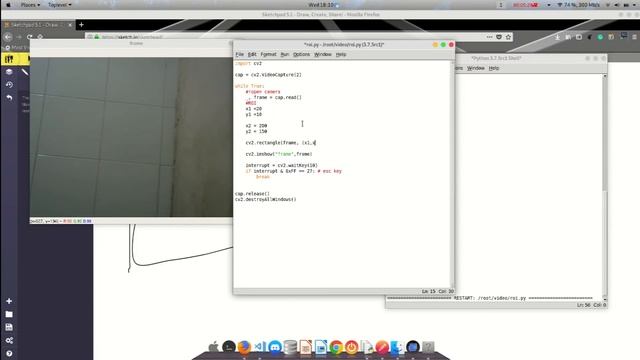This screenshot has width=640, height=360.
Task: Select the Sketchpad yellow tools button
Action: click(9, 59)
